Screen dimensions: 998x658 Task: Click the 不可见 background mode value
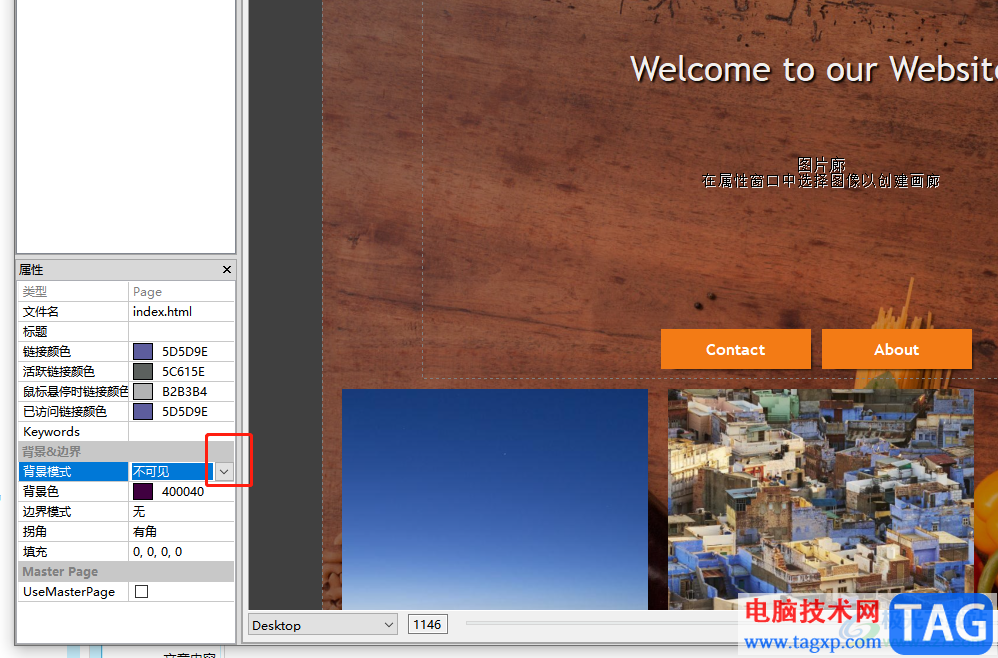(172, 472)
